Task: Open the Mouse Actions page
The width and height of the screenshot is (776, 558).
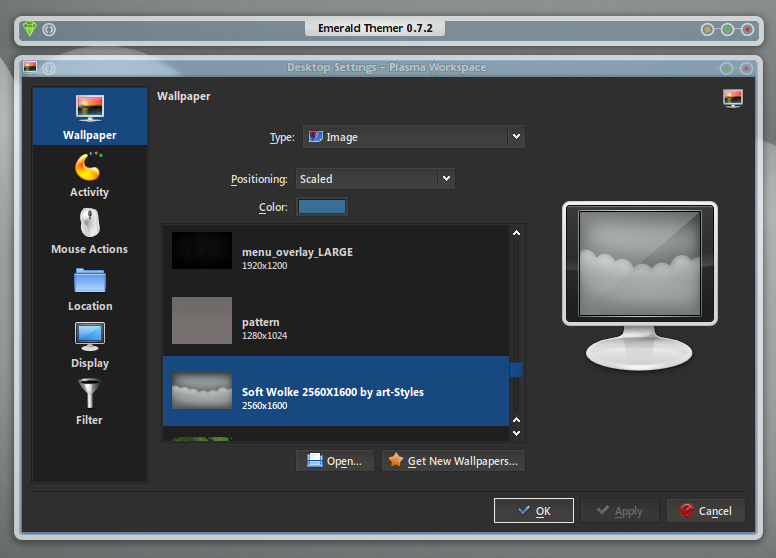Action: coord(90,231)
